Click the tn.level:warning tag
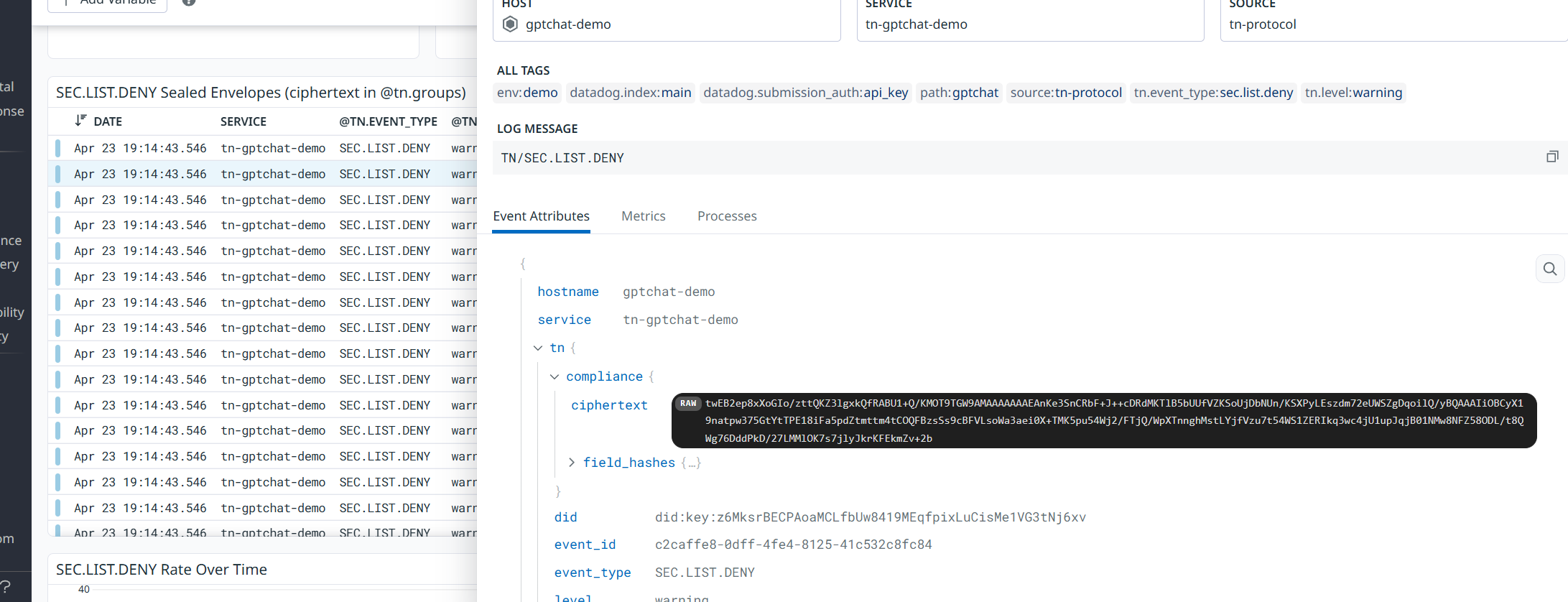Image resolution: width=1568 pixels, height=602 pixels. point(1353,93)
